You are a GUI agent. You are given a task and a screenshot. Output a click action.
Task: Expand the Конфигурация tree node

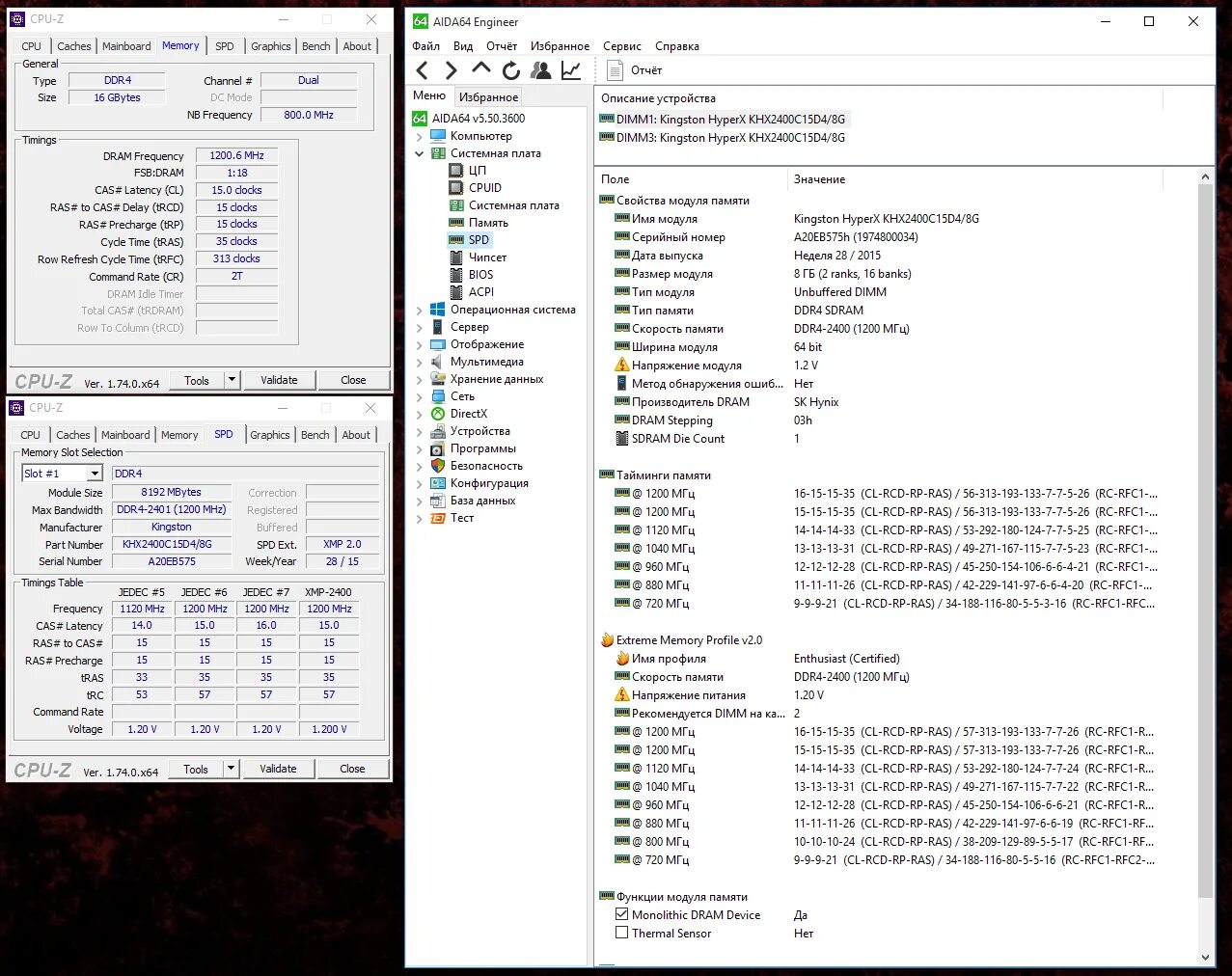[x=420, y=483]
